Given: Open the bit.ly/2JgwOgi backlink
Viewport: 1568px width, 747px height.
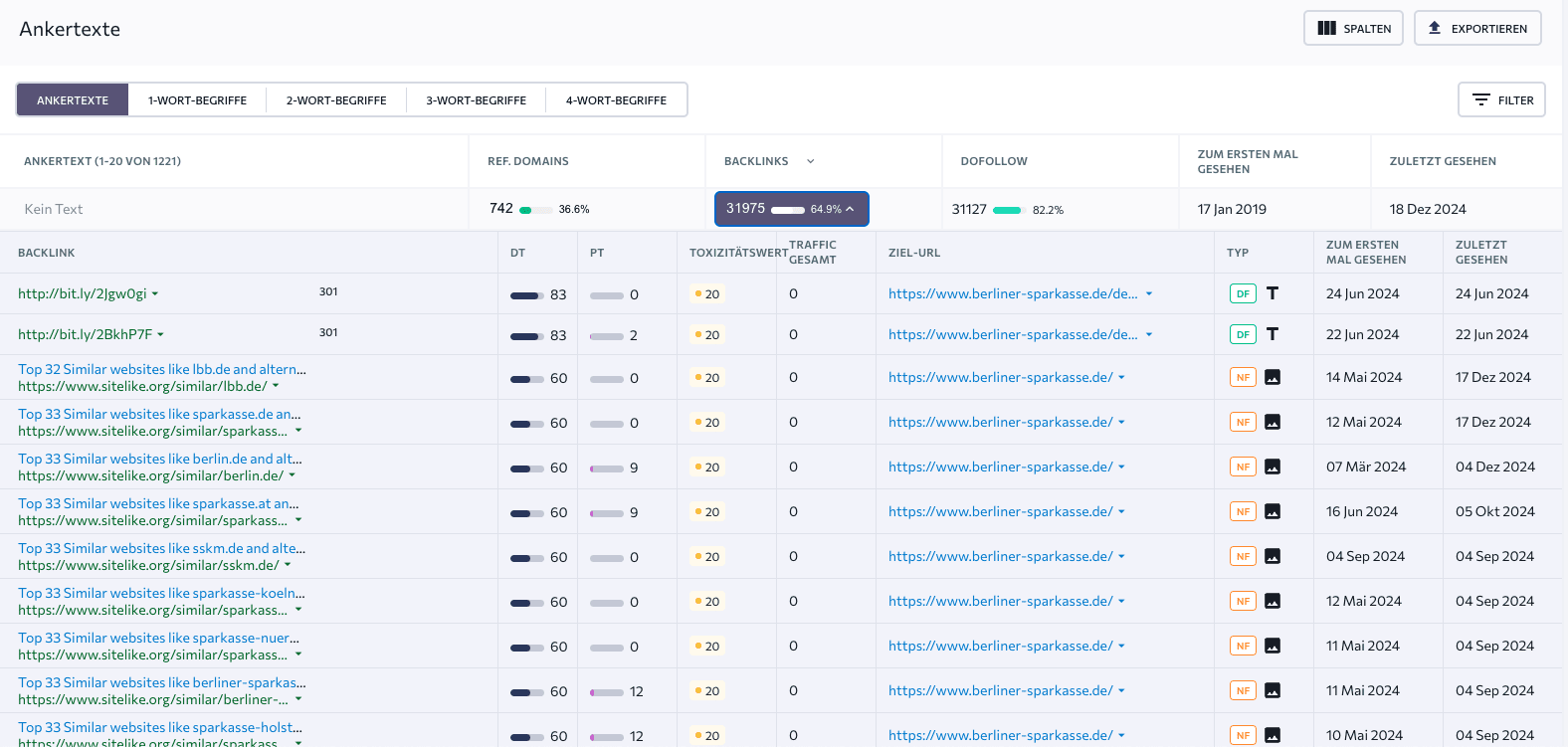Looking at the screenshot, I should click(83, 293).
